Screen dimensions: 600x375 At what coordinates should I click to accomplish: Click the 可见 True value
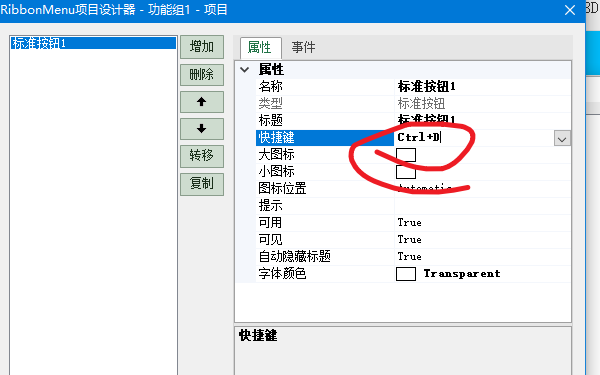(x=409, y=240)
